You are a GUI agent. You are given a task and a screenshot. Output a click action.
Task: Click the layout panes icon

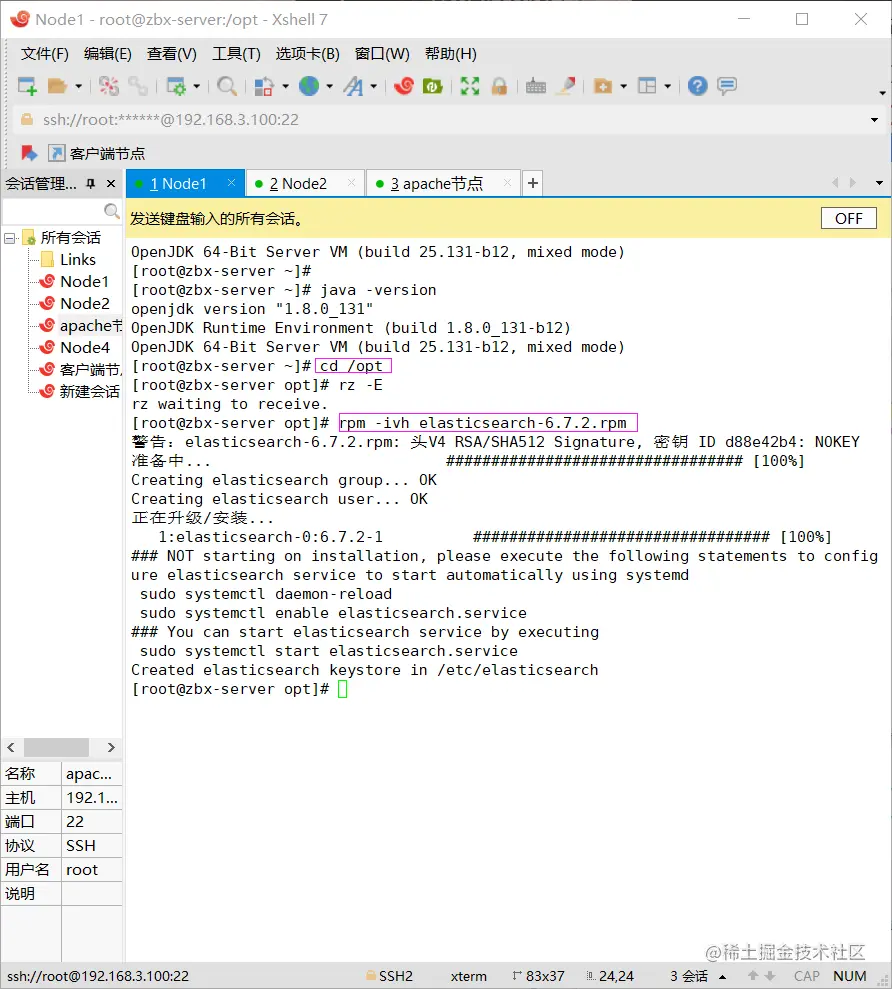647,86
